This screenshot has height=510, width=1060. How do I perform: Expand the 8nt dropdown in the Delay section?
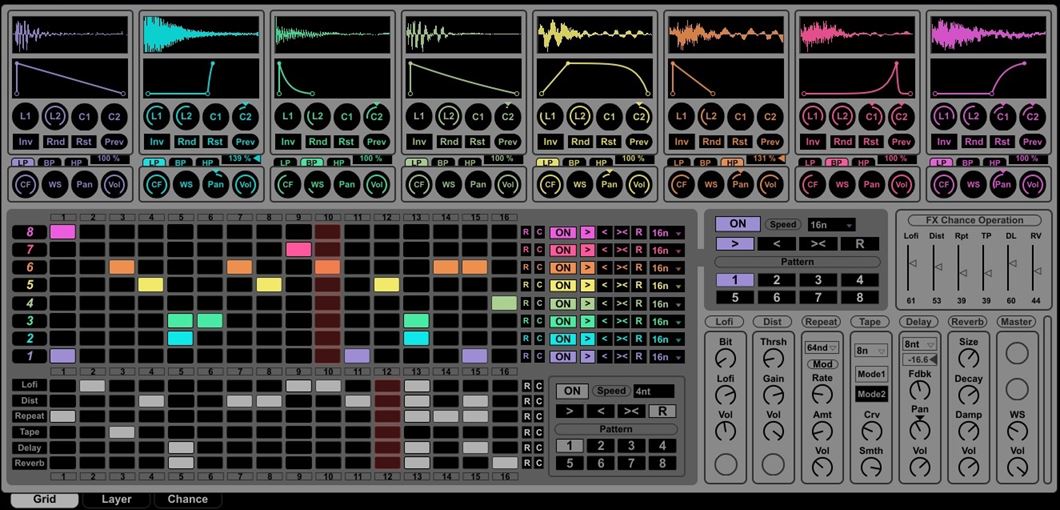(918, 344)
